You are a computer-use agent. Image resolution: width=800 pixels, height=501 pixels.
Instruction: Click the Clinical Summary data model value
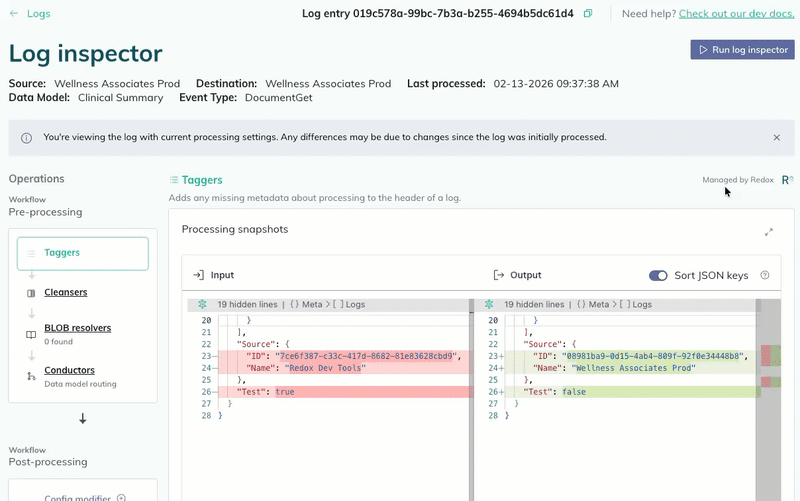(x=121, y=98)
